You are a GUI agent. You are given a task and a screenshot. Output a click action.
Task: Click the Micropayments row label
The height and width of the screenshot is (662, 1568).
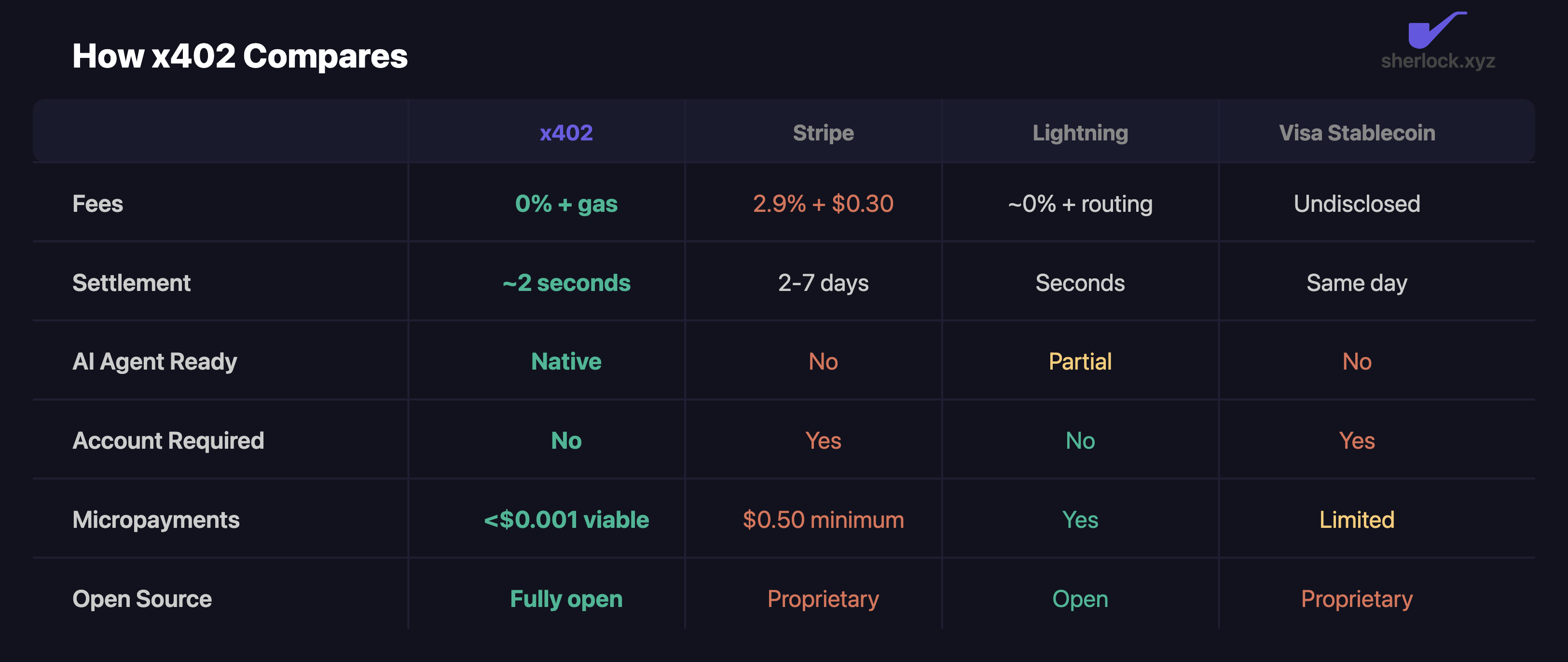pyautogui.click(x=156, y=520)
